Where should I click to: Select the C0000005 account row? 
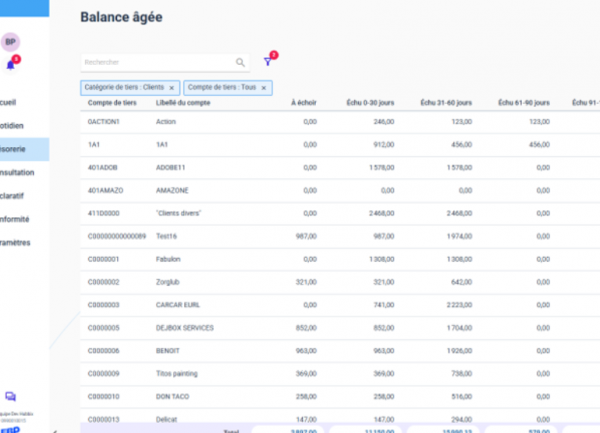[x=340, y=328]
